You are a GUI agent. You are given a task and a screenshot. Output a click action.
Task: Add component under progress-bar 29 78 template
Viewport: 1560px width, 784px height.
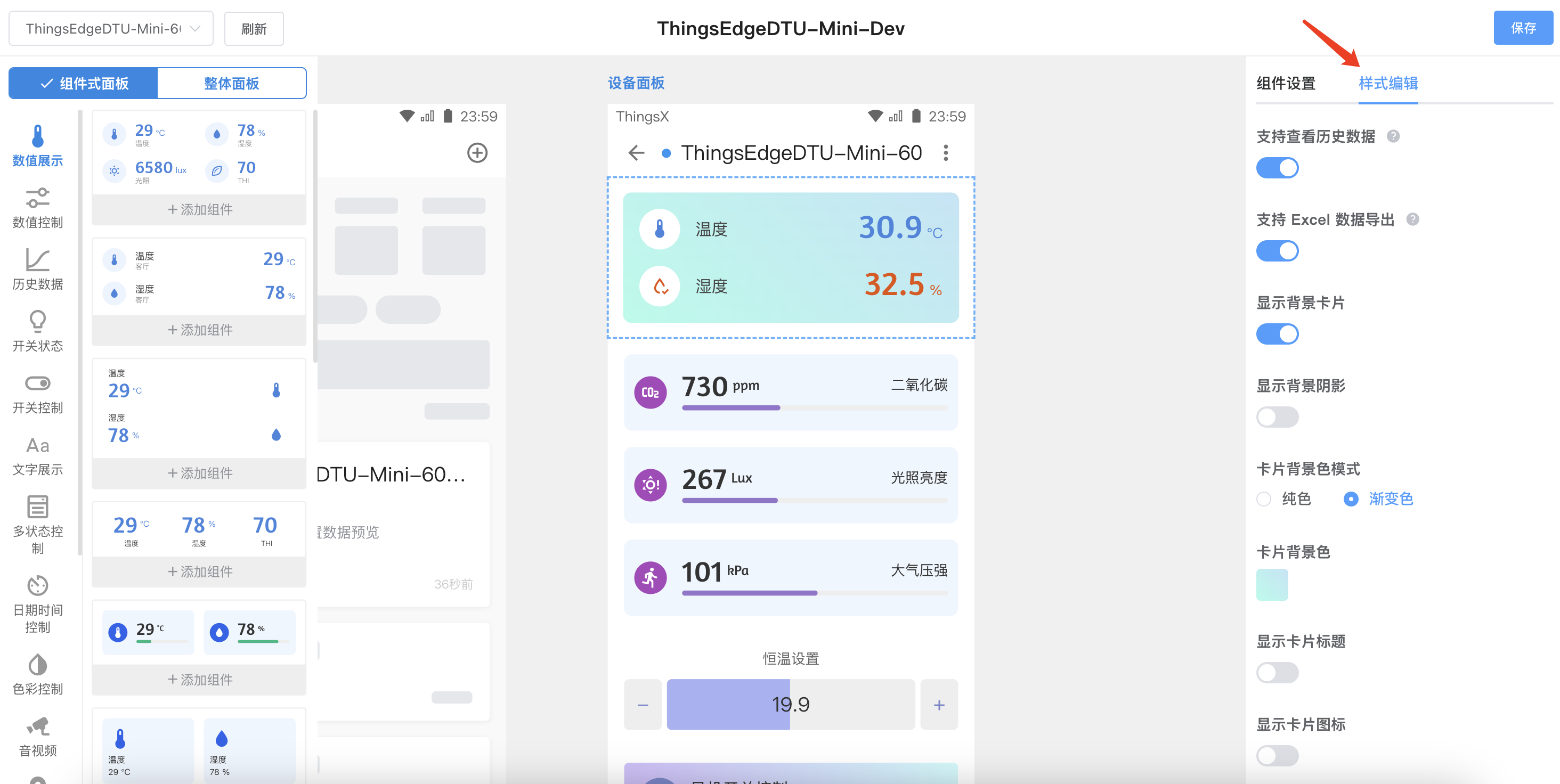point(199,679)
